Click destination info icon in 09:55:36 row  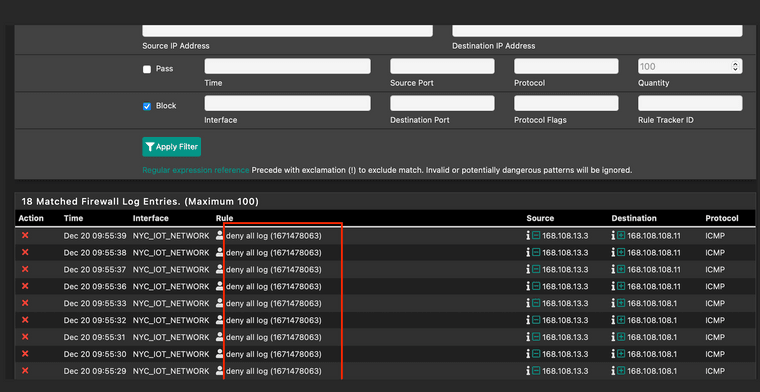(614, 287)
